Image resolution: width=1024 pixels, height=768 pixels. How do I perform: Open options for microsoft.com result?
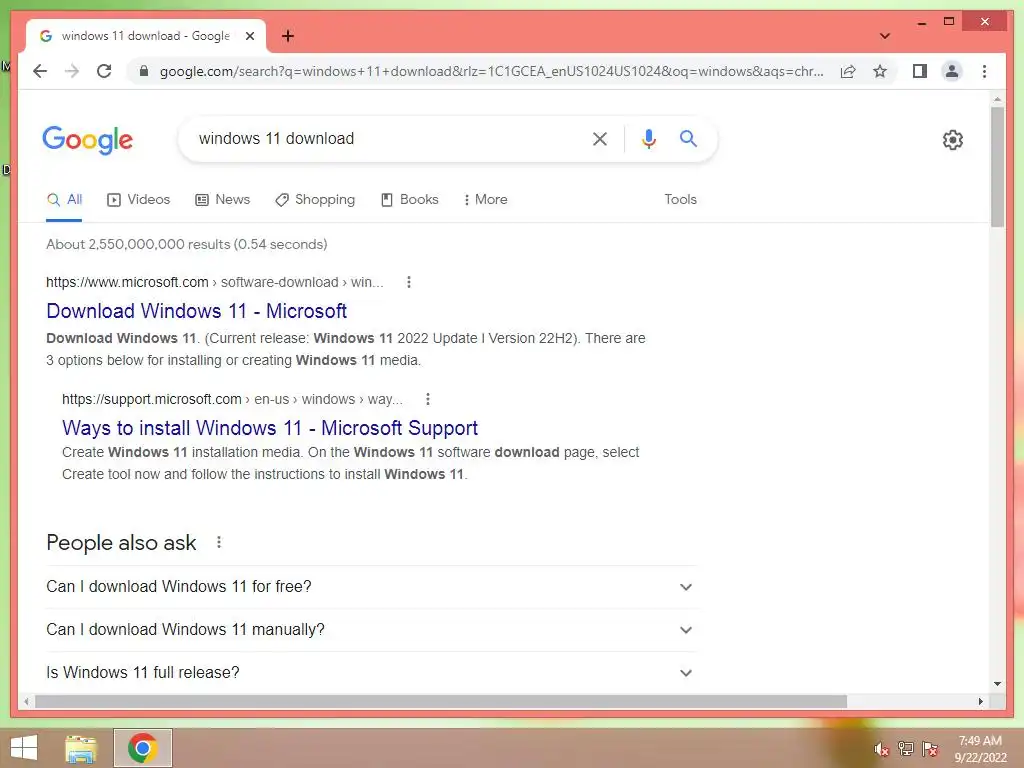click(409, 282)
